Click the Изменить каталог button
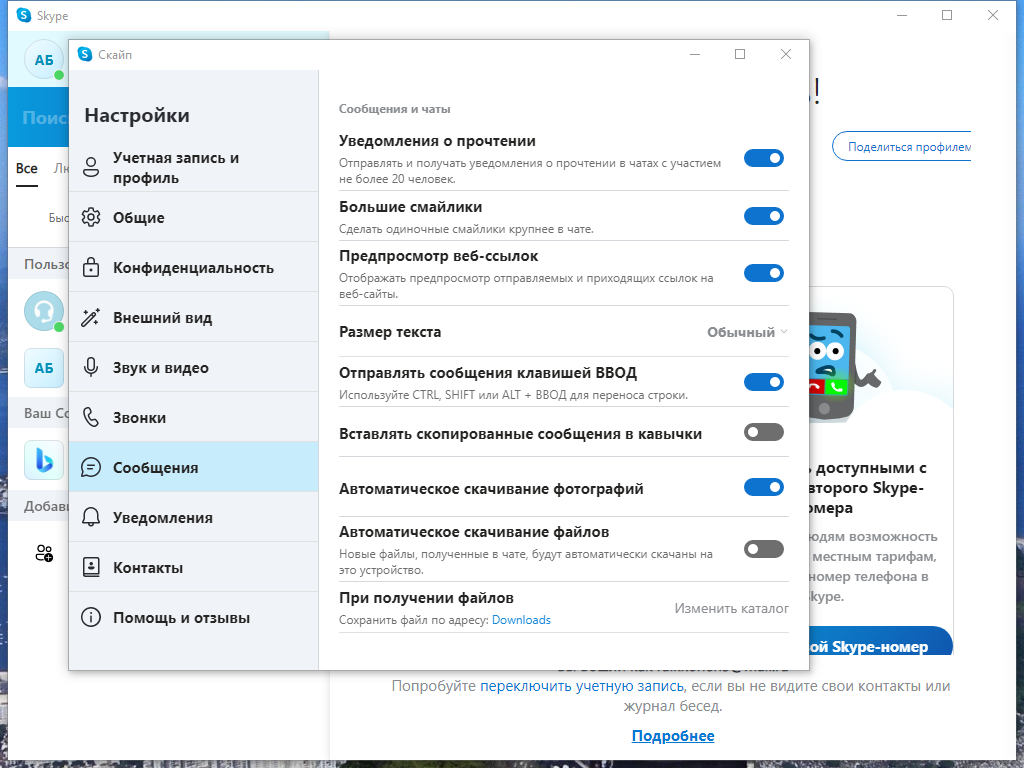The width and height of the screenshot is (1024, 768). click(x=731, y=609)
